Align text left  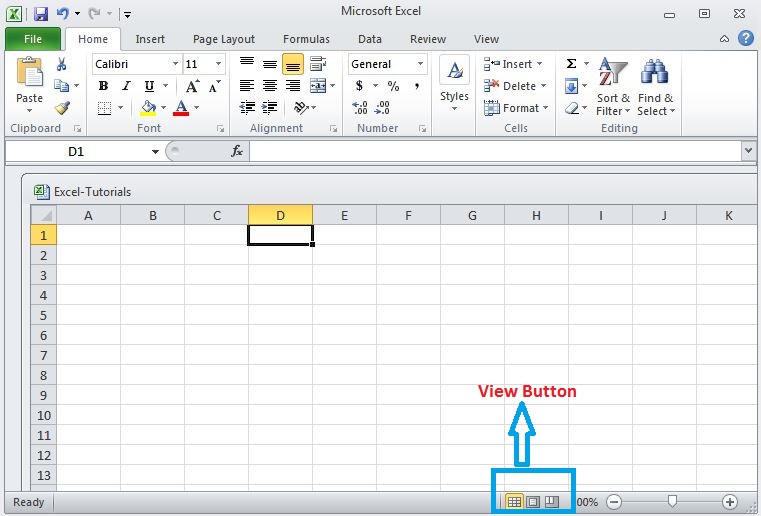click(x=247, y=86)
